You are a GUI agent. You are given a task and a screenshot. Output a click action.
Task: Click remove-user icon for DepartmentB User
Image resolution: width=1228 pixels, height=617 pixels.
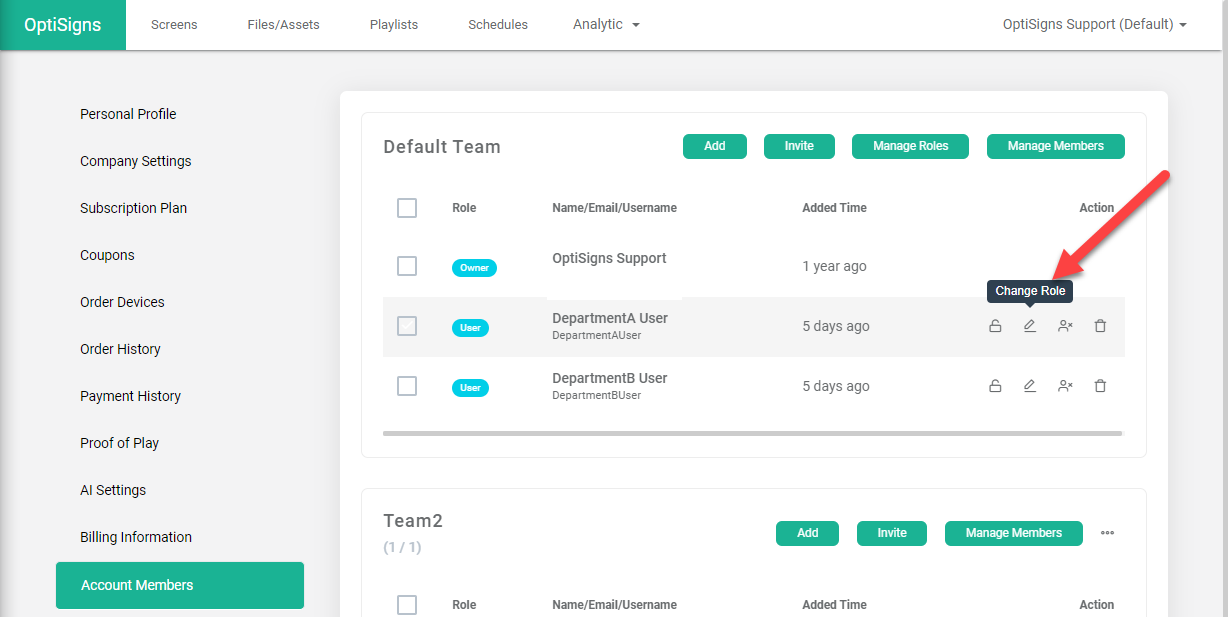[x=1065, y=386]
